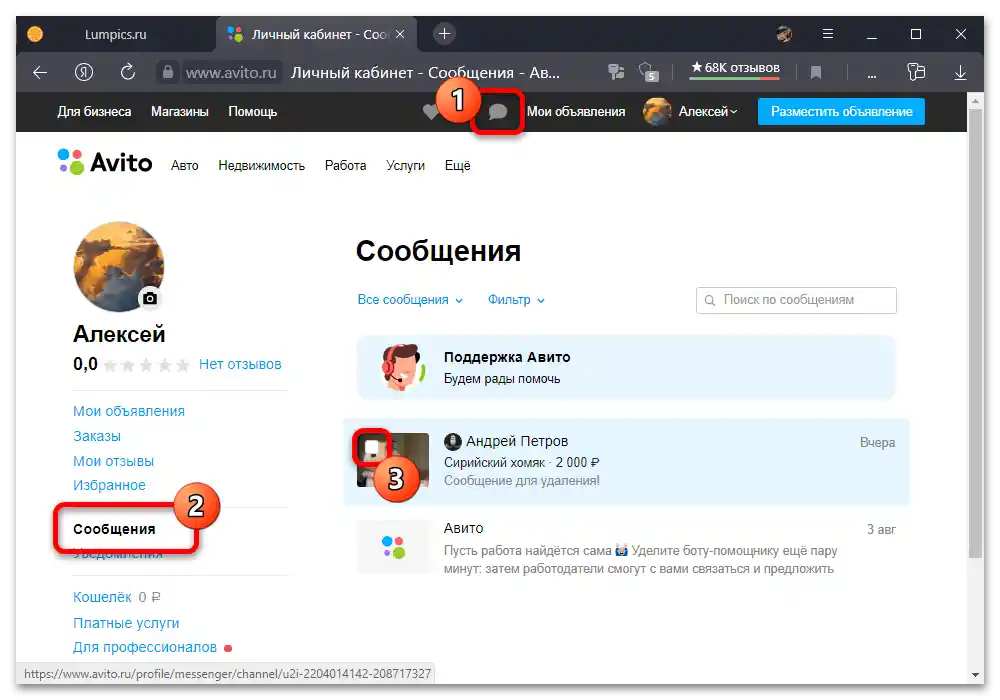
Task: Open the Авито bot message
Action: (626, 548)
